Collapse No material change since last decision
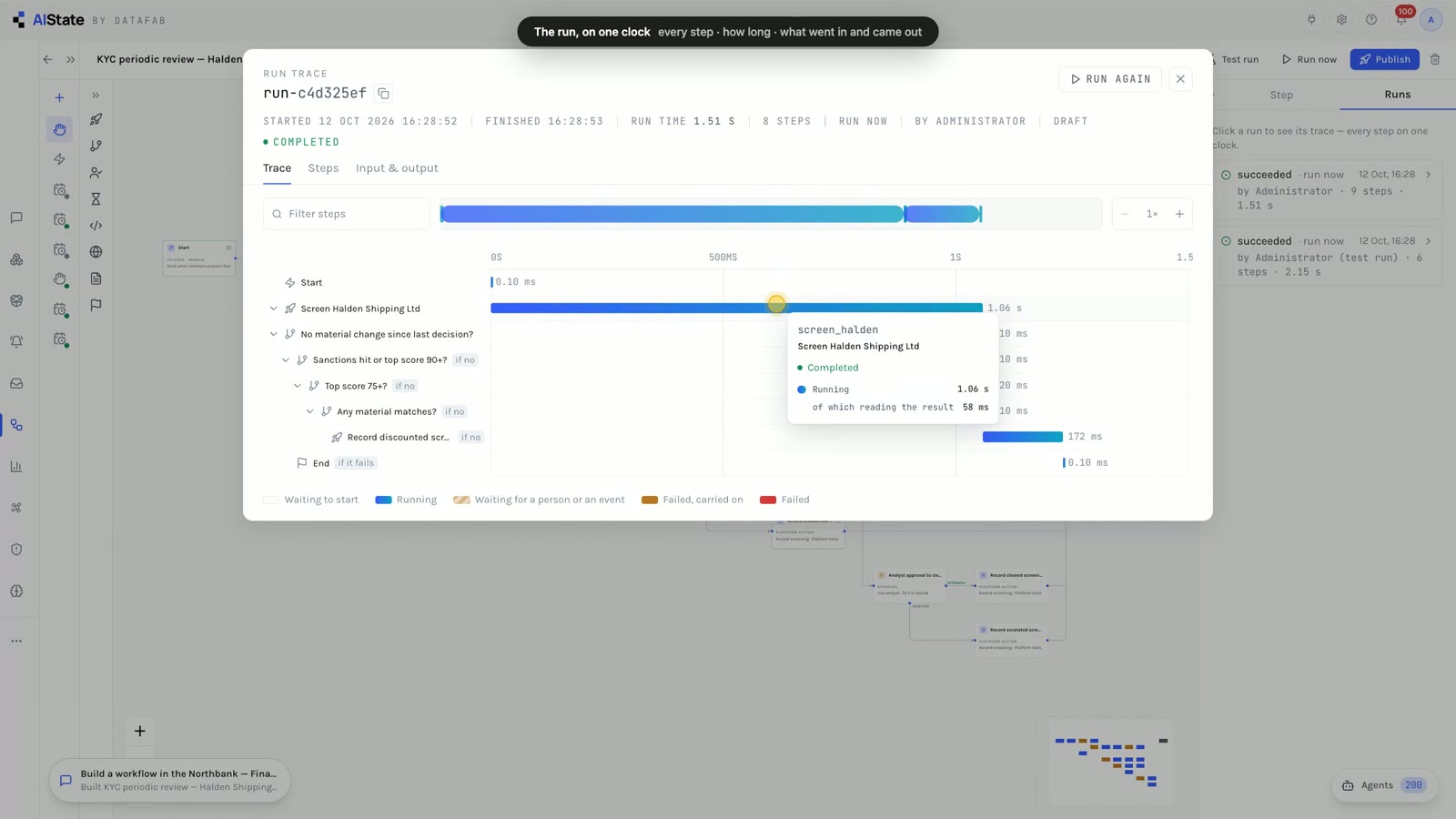1456x819 pixels. [x=273, y=334]
